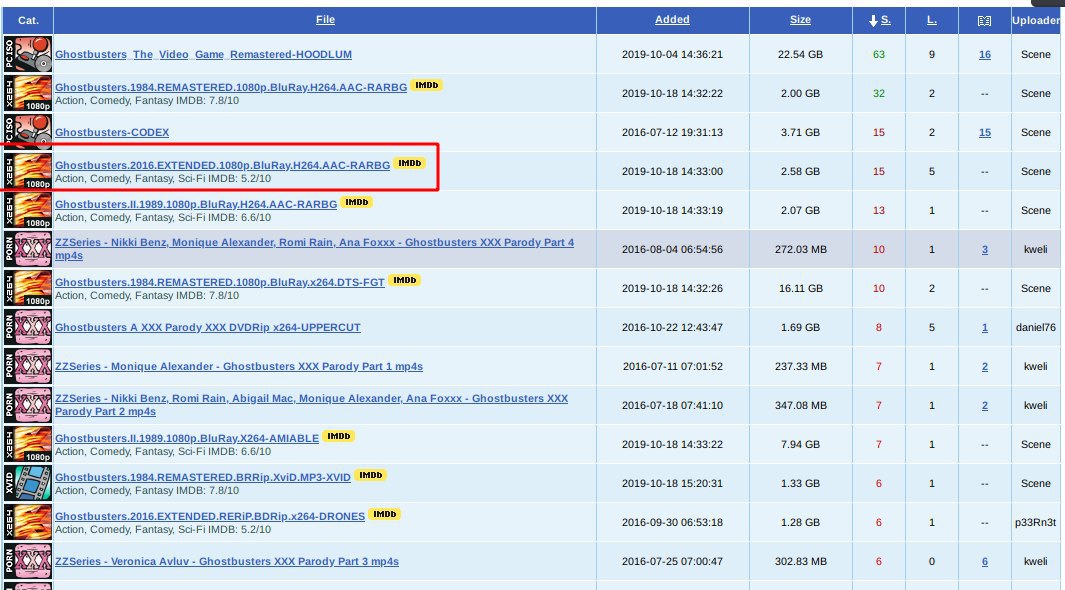Screen dimensions: 1065x590
Task: Click IMDb badge next to Ghostbusters.2016.EXTENDED RARBG
Action: tap(410, 164)
